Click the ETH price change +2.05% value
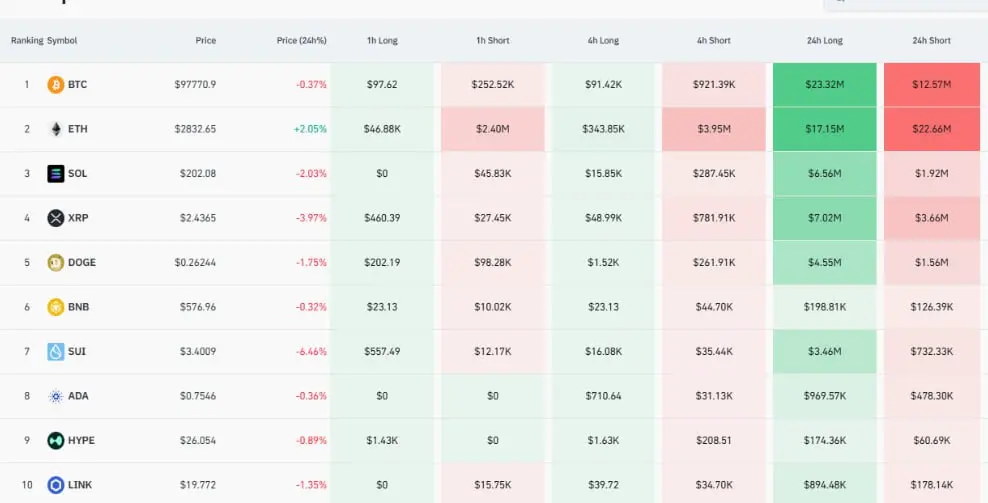988x503 pixels. pyautogui.click(x=310, y=129)
